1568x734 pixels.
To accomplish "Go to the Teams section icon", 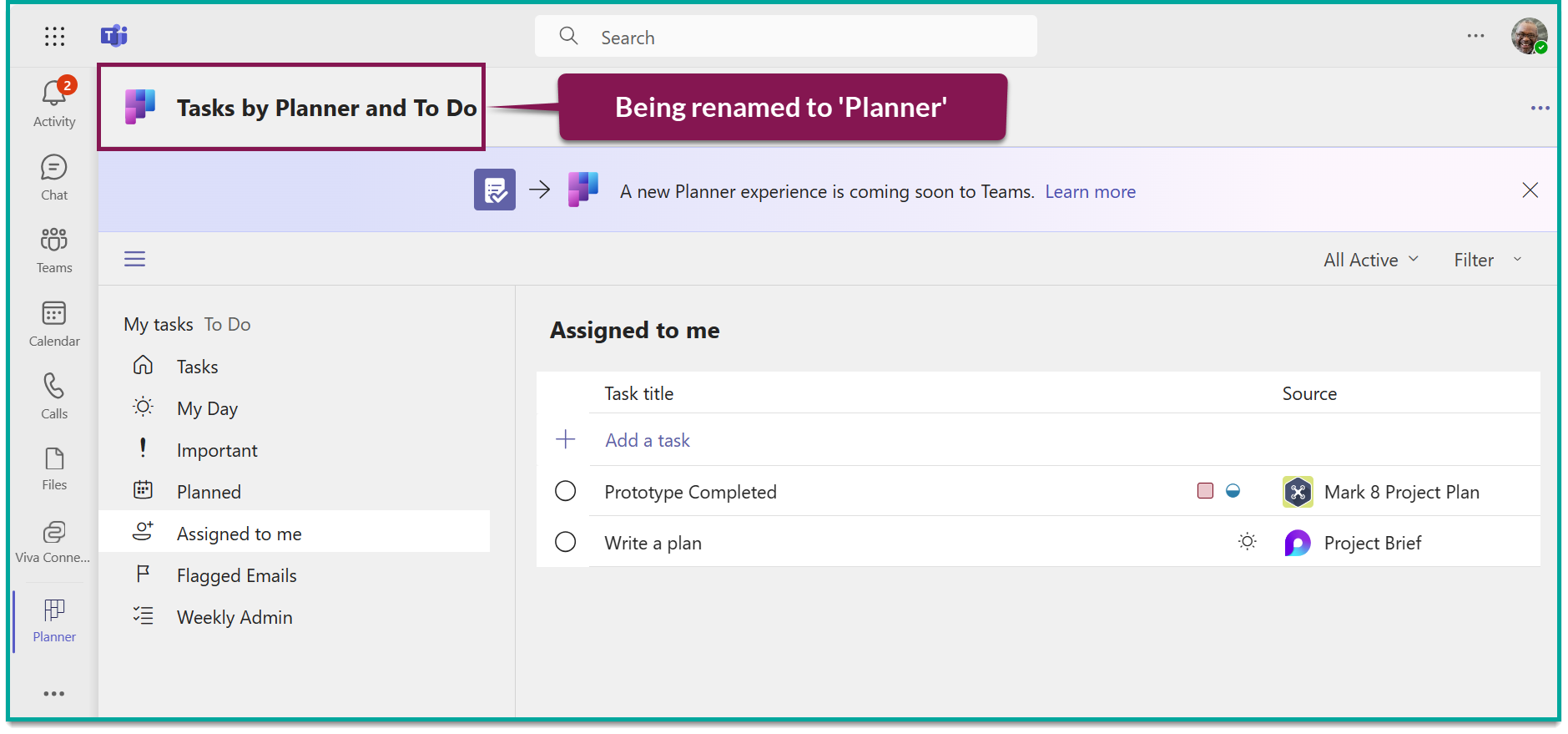I will (x=54, y=240).
